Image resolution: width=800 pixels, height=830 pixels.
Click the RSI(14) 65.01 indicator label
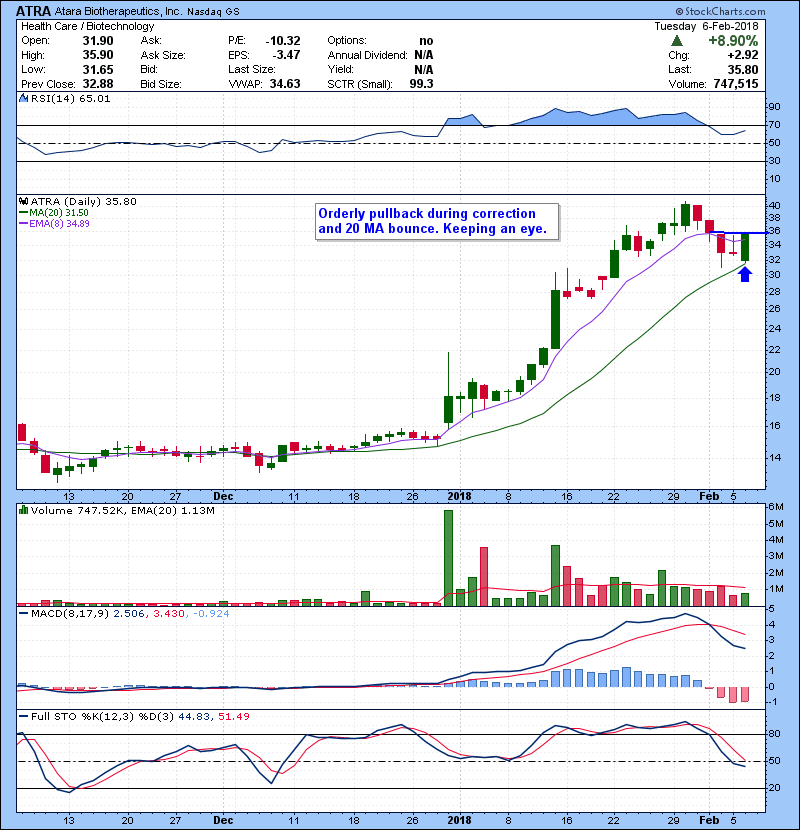[x=70, y=98]
